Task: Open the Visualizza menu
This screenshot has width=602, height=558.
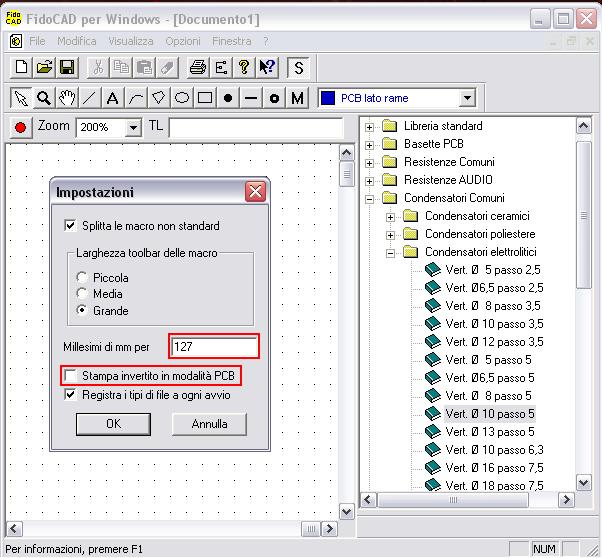Action: [x=131, y=41]
